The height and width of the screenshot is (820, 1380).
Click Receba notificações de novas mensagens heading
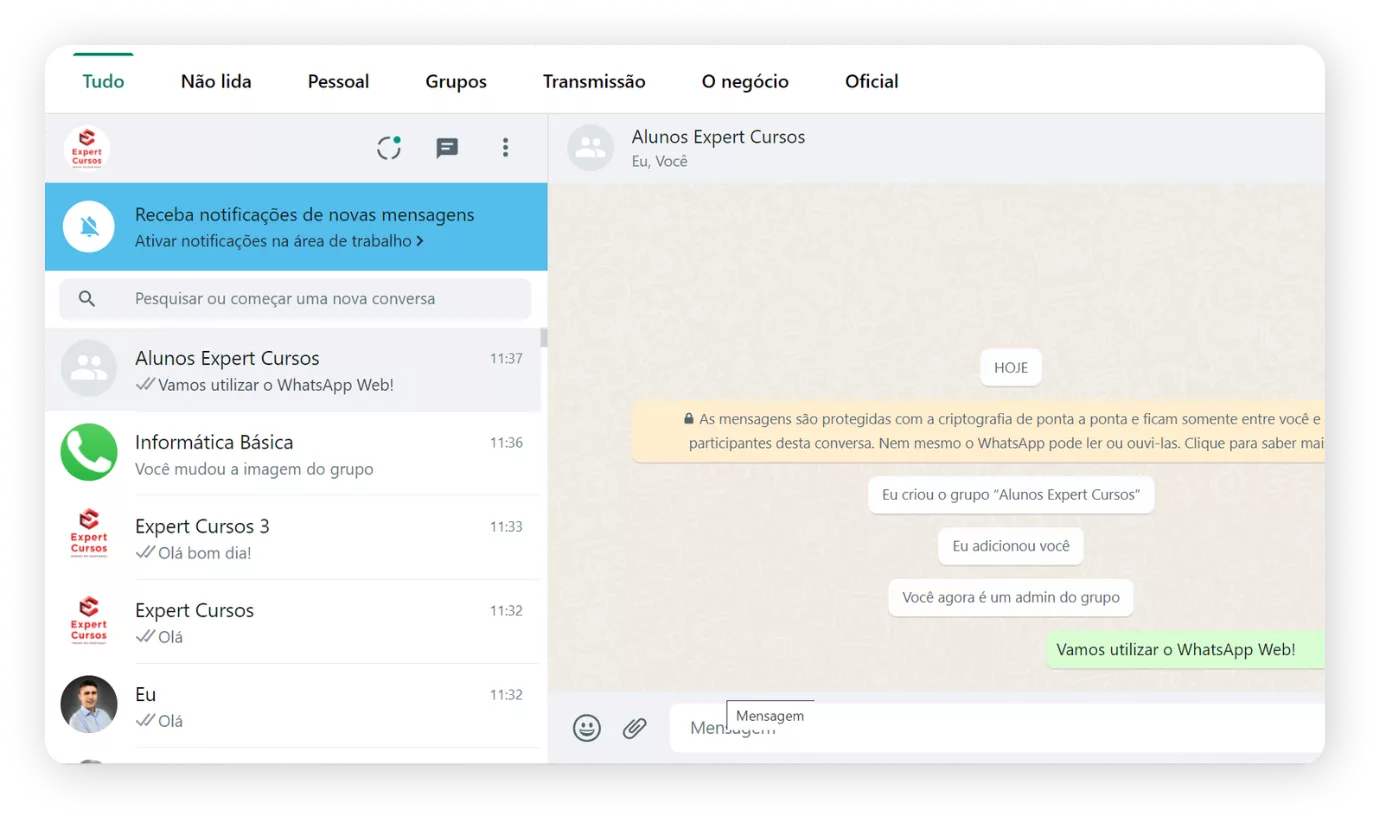point(305,215)
